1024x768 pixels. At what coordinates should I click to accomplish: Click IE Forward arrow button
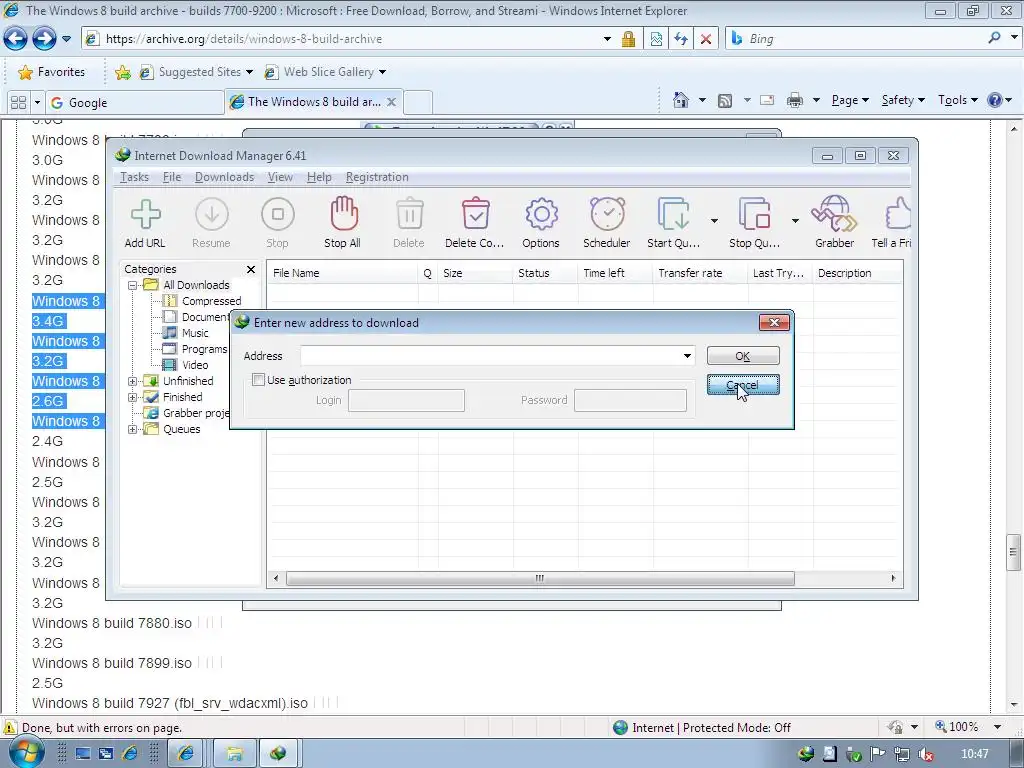[44, 39]
